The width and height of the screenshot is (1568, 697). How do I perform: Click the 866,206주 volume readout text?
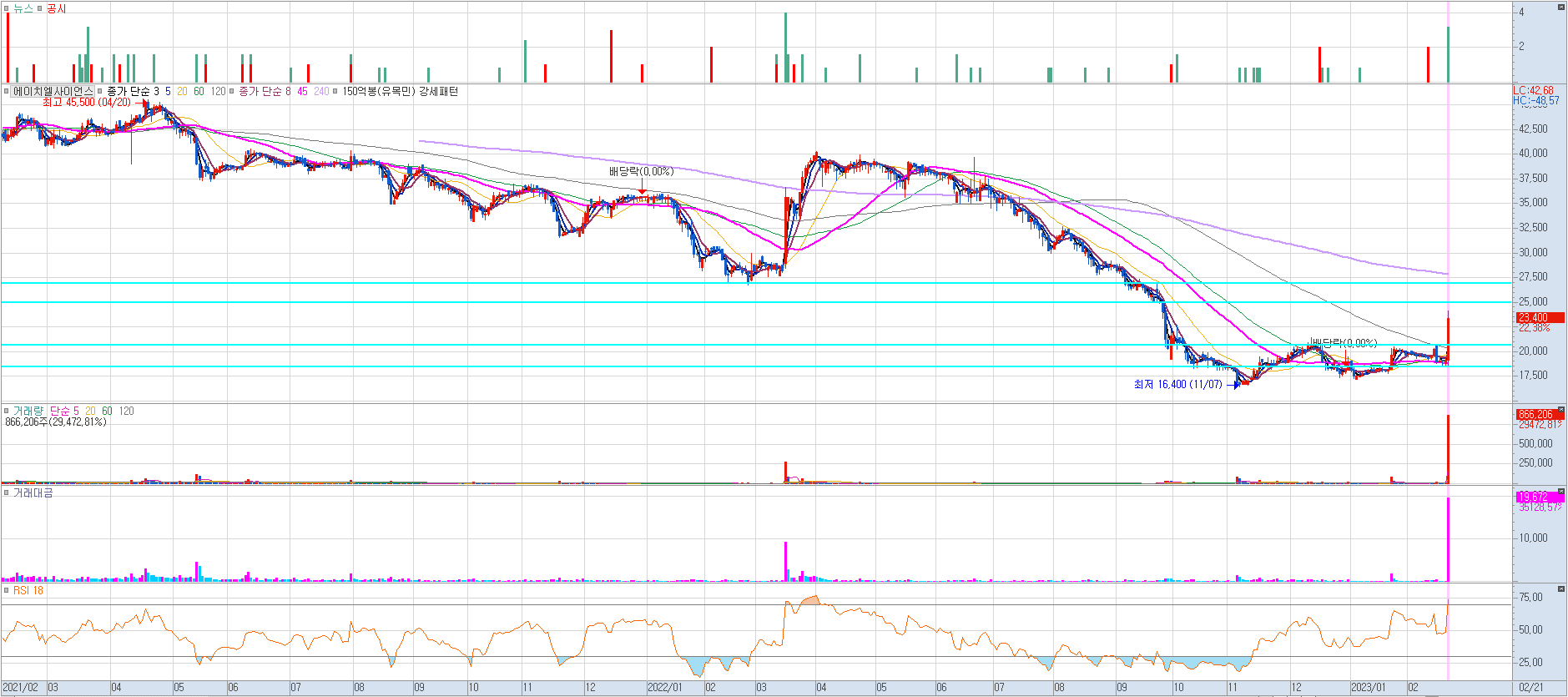click(x=56, y=422)
